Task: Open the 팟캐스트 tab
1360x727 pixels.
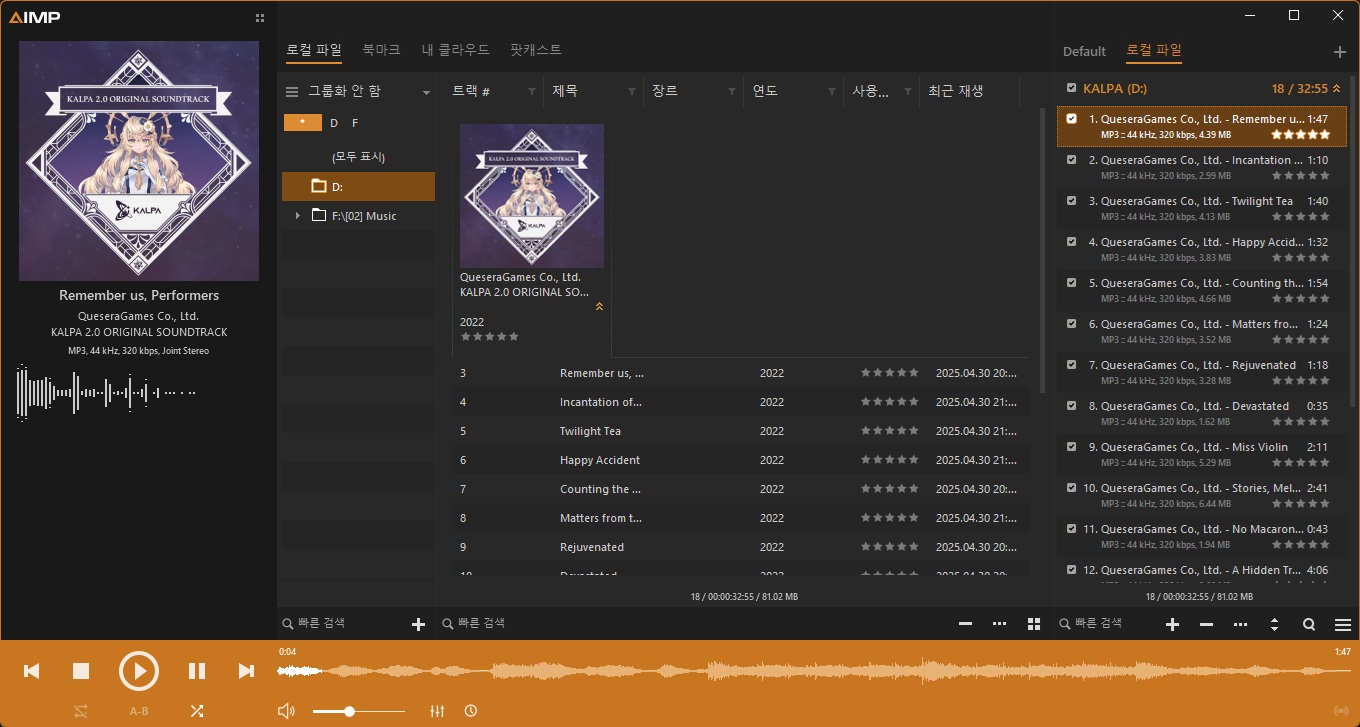Action: 535,49
